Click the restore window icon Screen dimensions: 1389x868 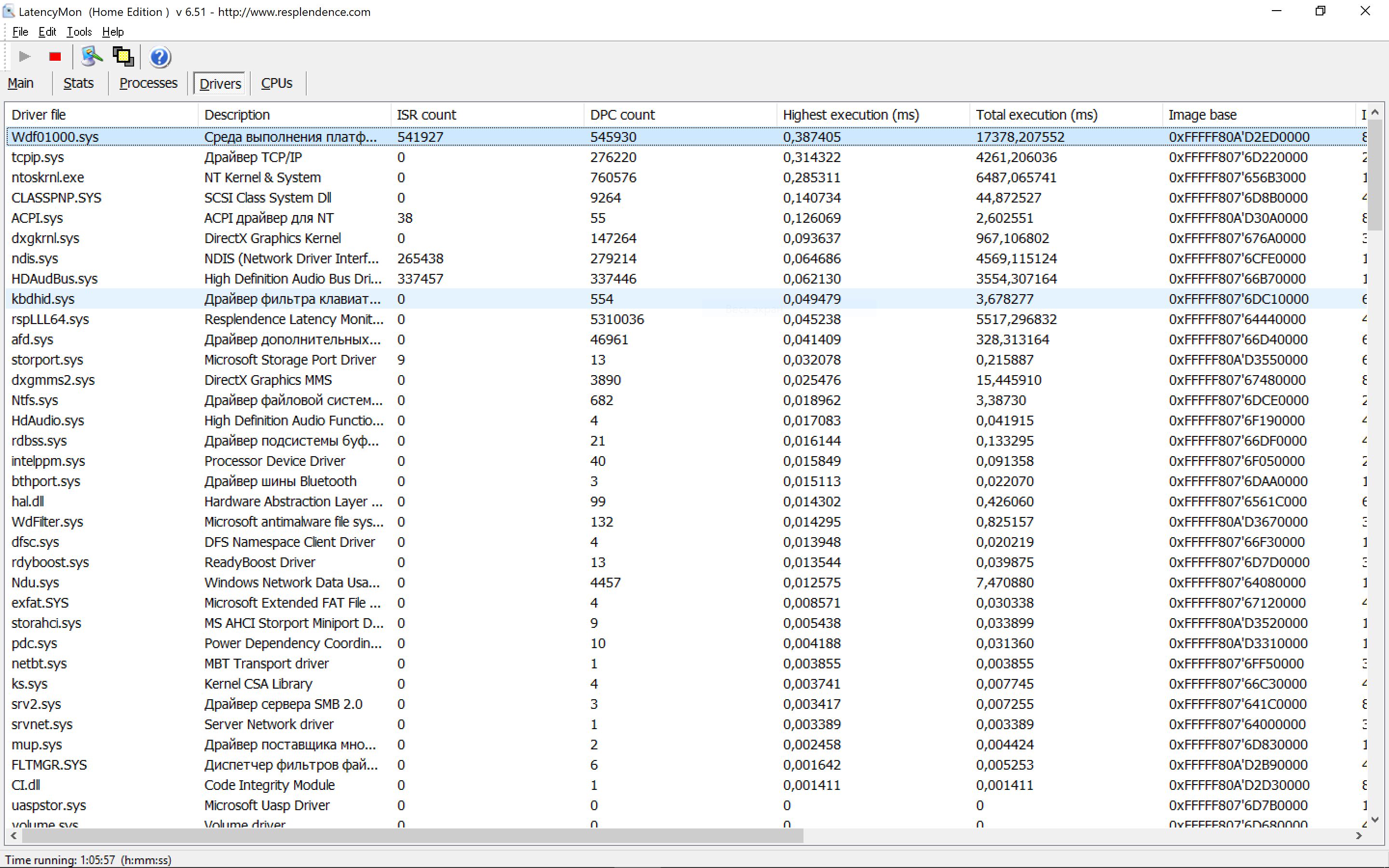tap(1320, 12)
